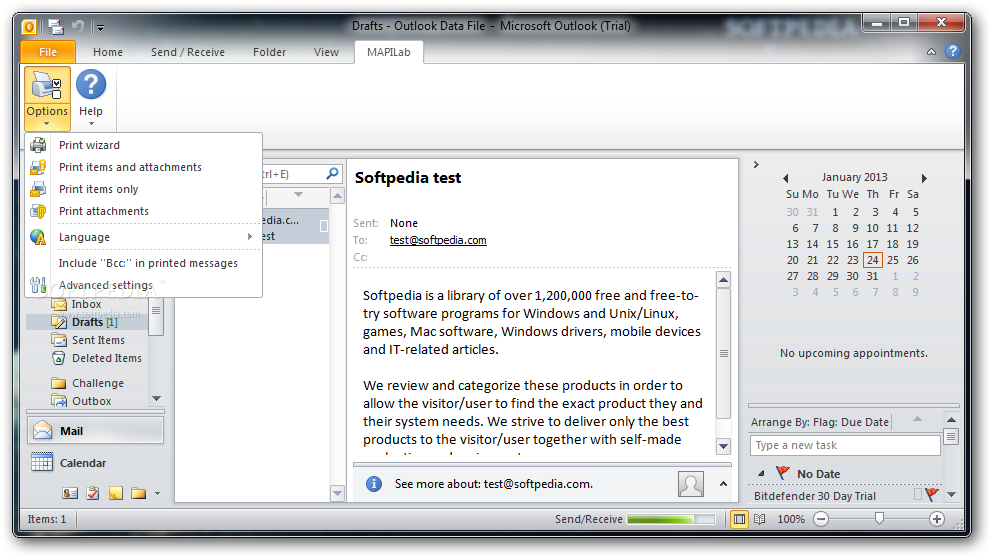This screenshot has height=558, width=992.
Task: Open the MAPILab Options button
Action: tap(47, 99)
